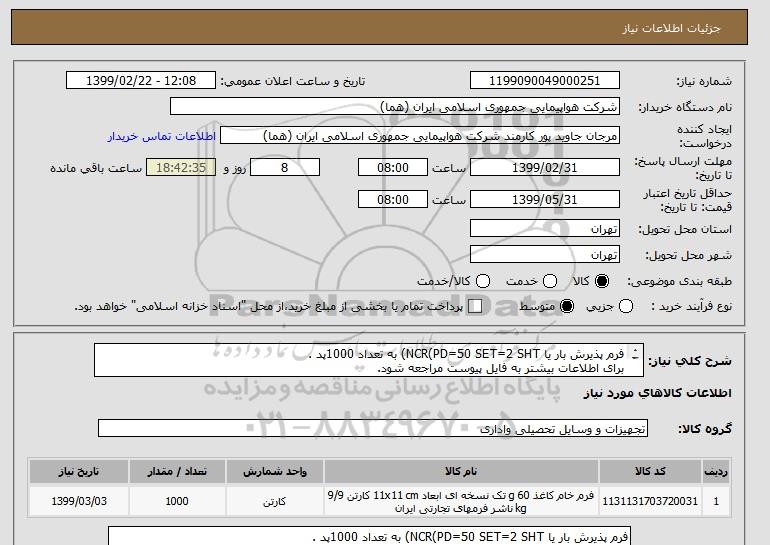Click quantity cell 1000
This screenshot has height=545, width=770.
click(177, 501)
